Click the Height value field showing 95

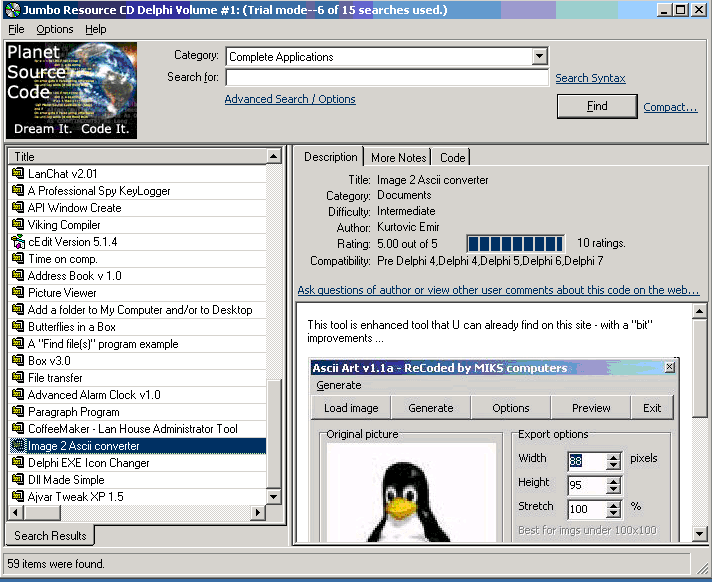587,485
